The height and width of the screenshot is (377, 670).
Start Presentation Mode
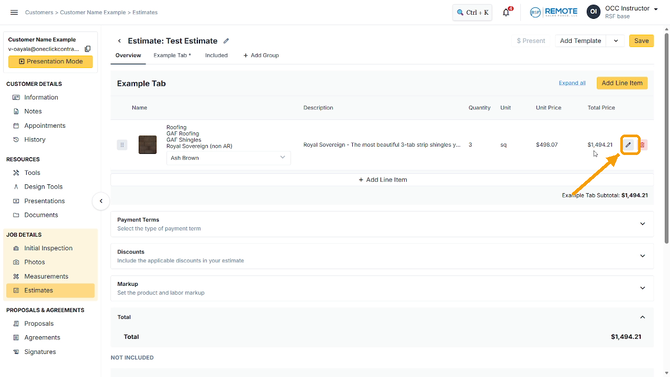coord(50,62)
